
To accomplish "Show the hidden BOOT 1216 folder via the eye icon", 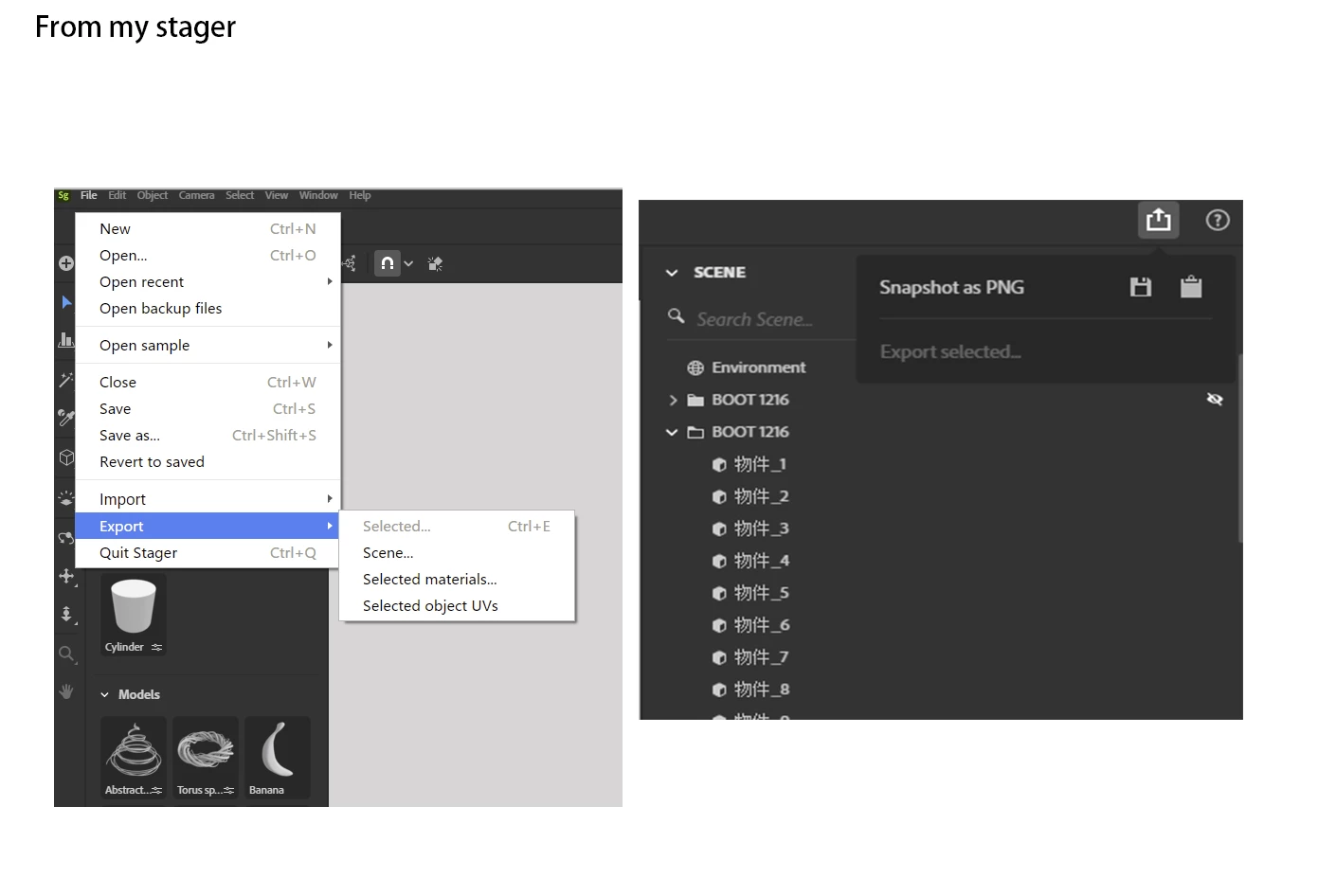I will coord(1215,400).
